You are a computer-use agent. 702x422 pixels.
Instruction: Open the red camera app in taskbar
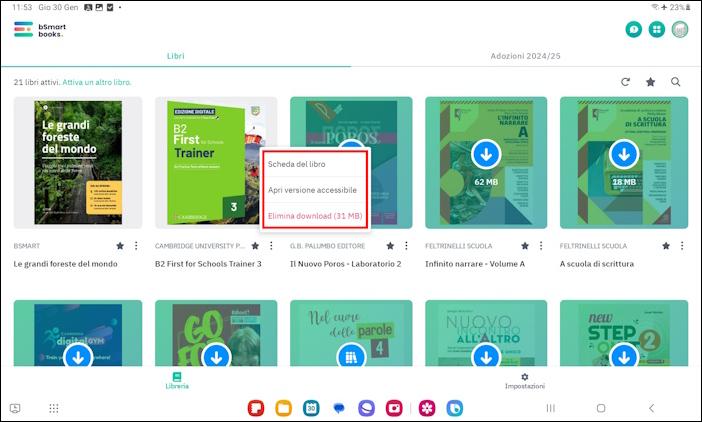click(x=394, y=408)
